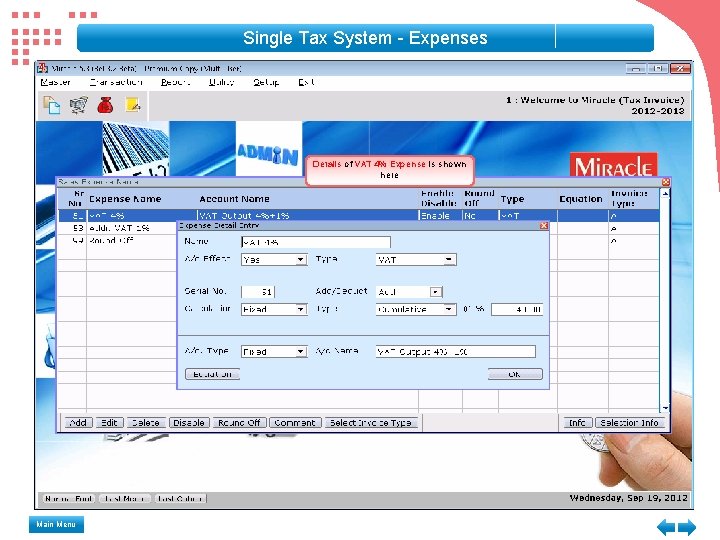Go to the previous slide using the left arrow
This screenshot has width=720, height=540.
tap(666, 527)
